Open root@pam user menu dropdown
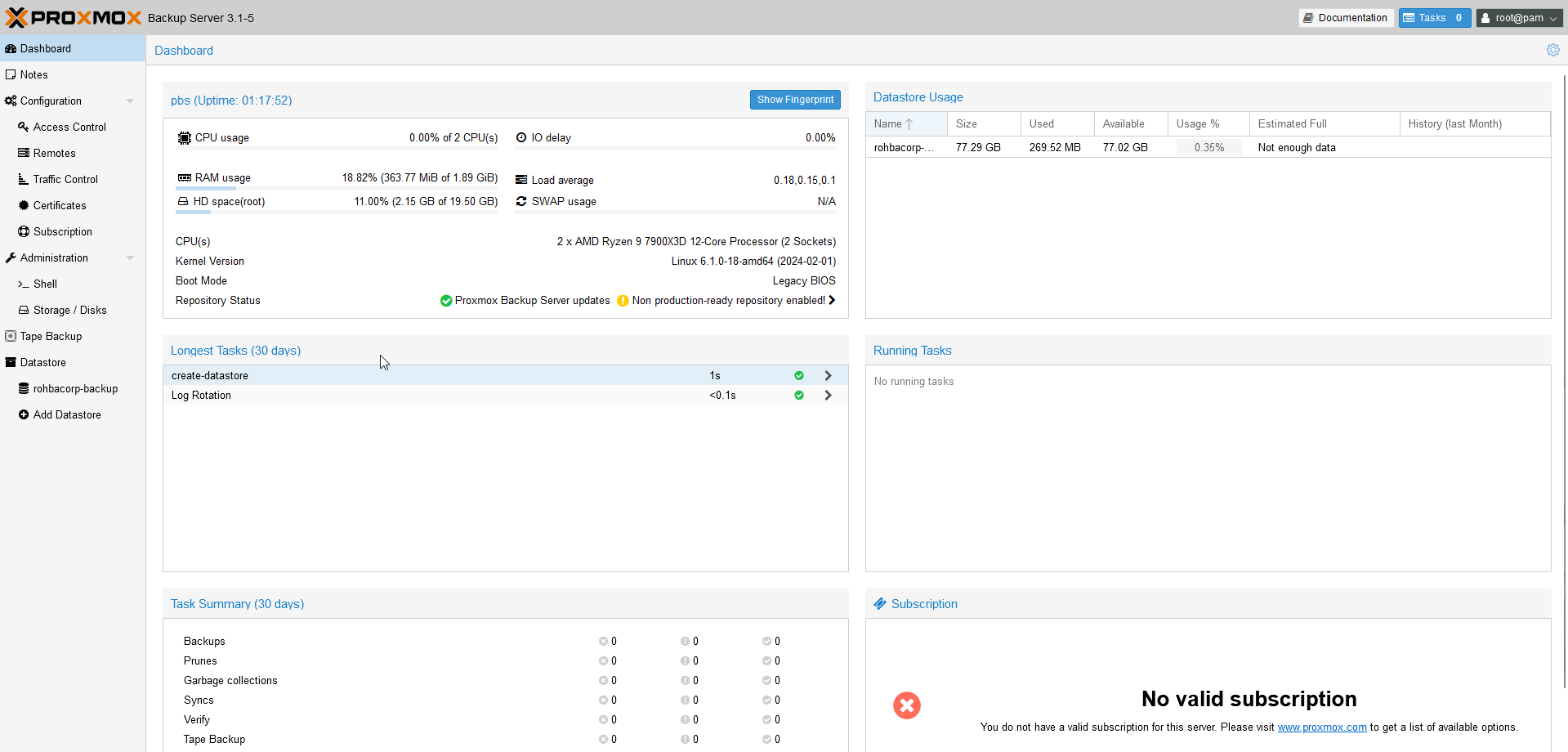The width and height of the screenshot is (1568, 752). pos(1519,18)
